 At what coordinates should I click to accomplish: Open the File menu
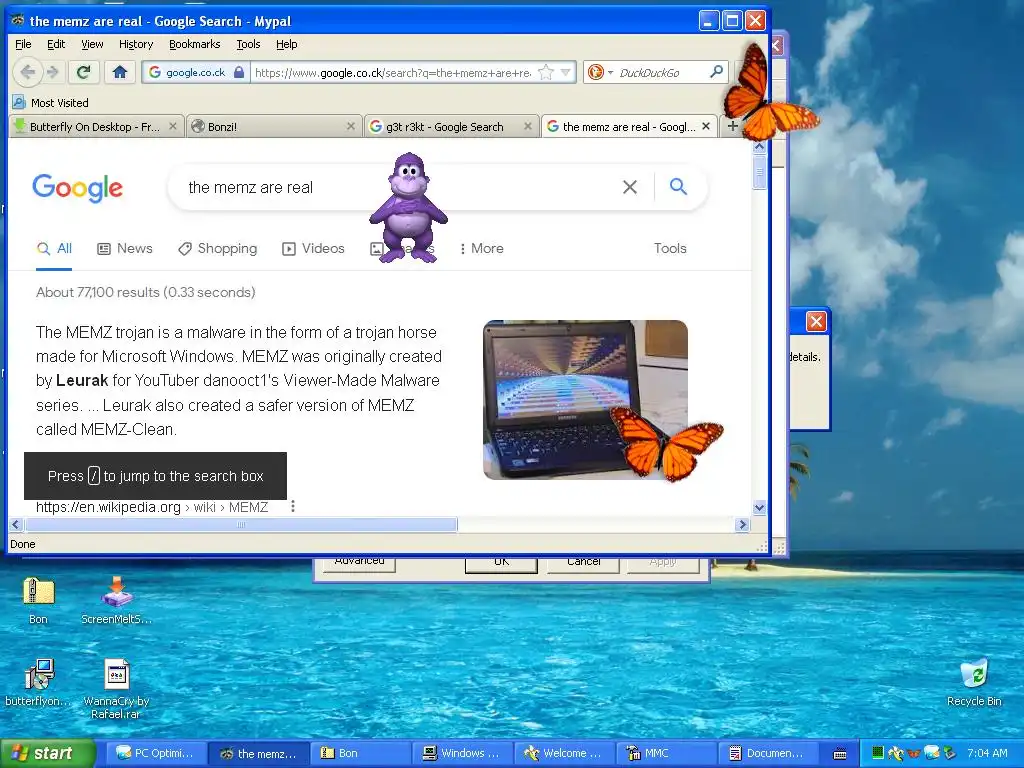coord(23,44)
